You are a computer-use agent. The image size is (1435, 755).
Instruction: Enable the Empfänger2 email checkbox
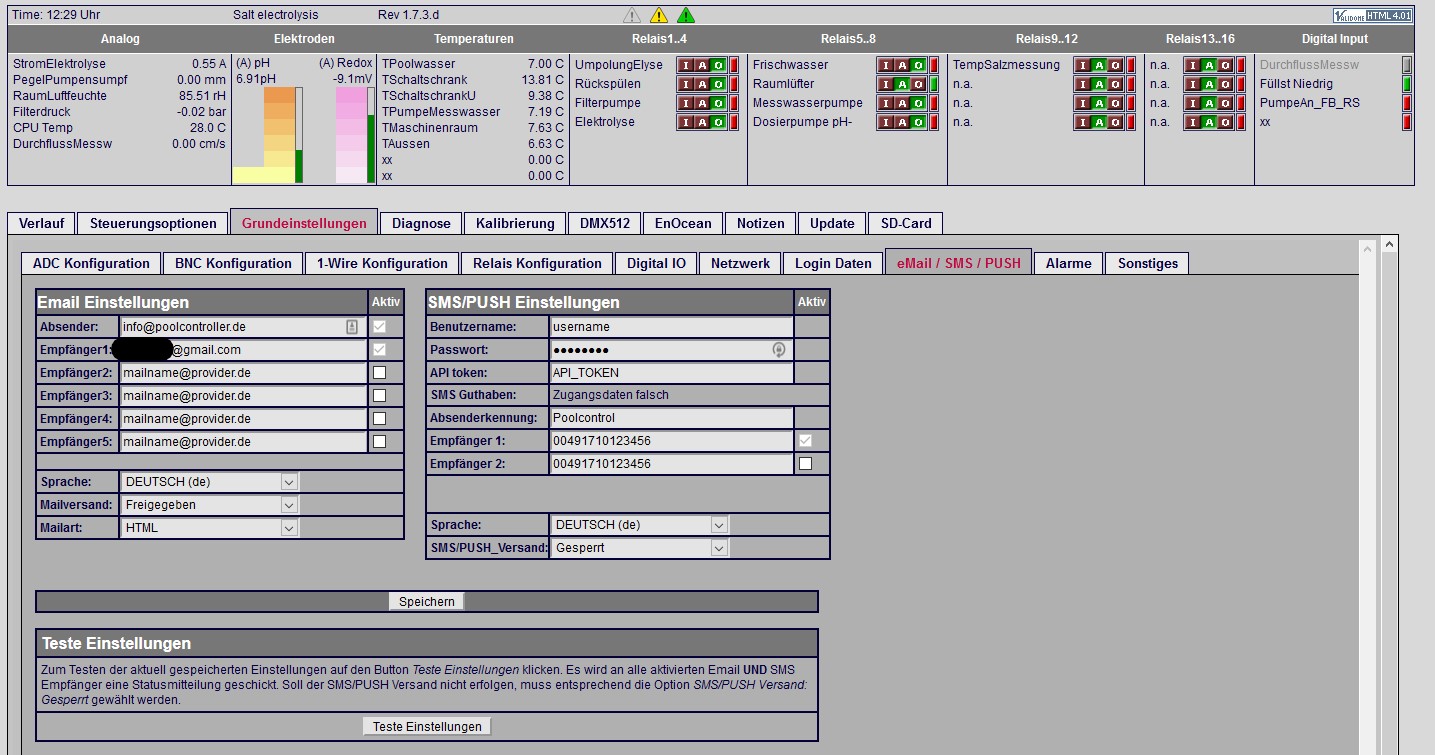coord(379,372)
